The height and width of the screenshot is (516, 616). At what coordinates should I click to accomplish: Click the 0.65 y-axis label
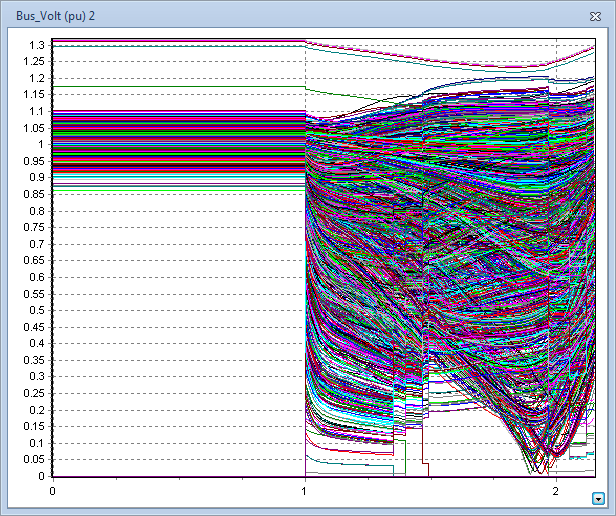pos(34,261)
